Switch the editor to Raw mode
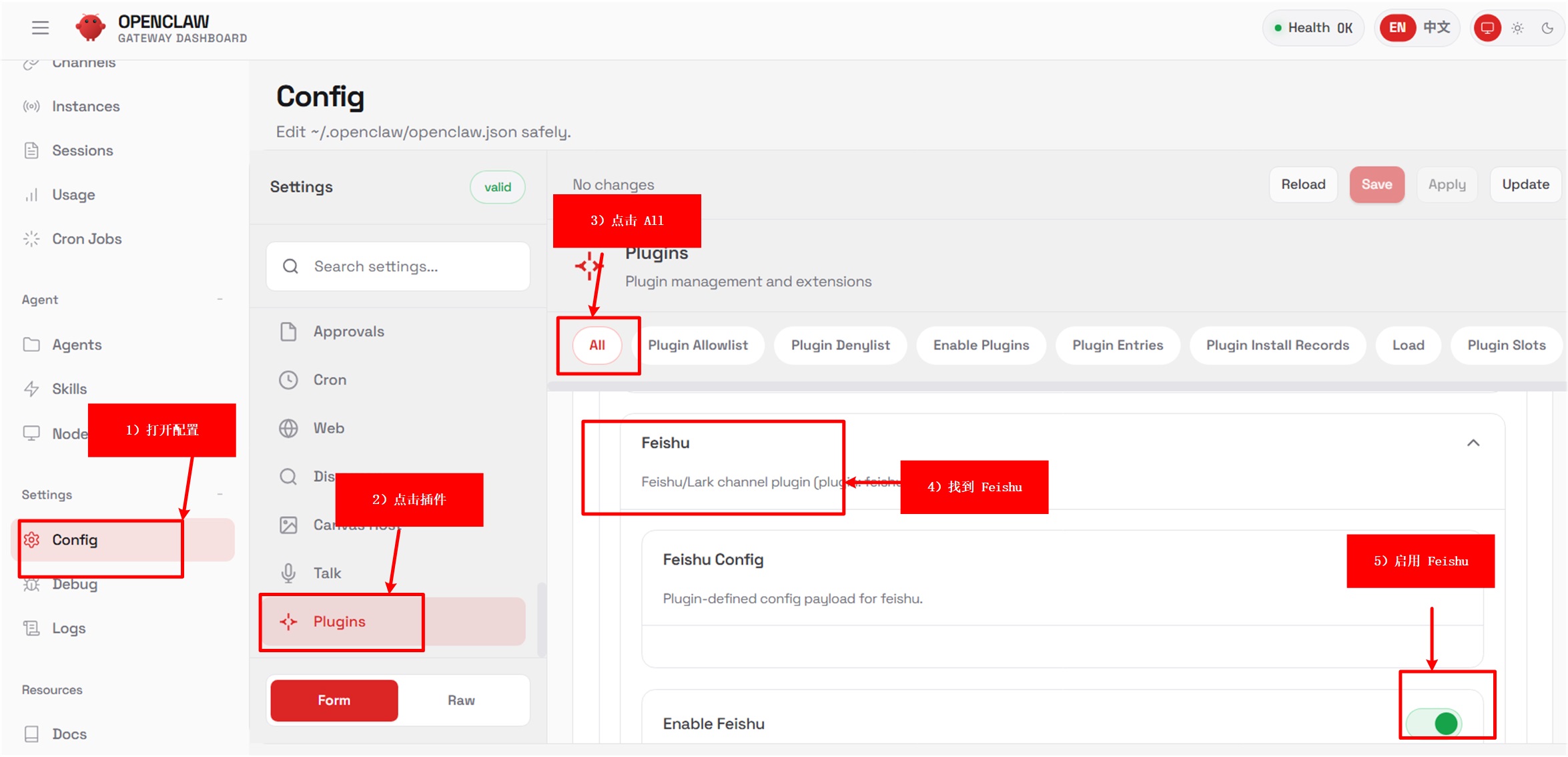This screenshot has width=1568, height=757. tap(461, 700)
